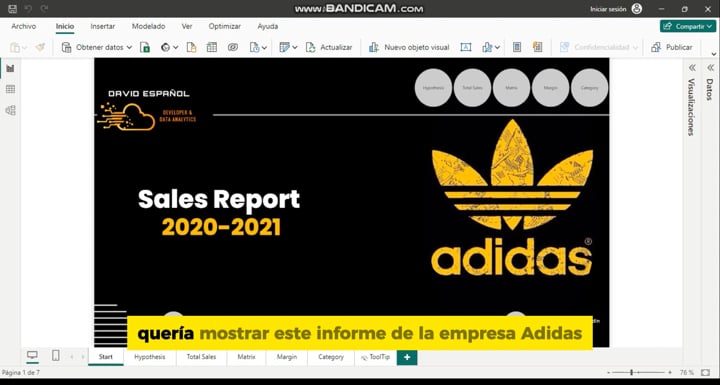720x385 pixels.
Task: Open the Archivo menu
Action: 24,27
